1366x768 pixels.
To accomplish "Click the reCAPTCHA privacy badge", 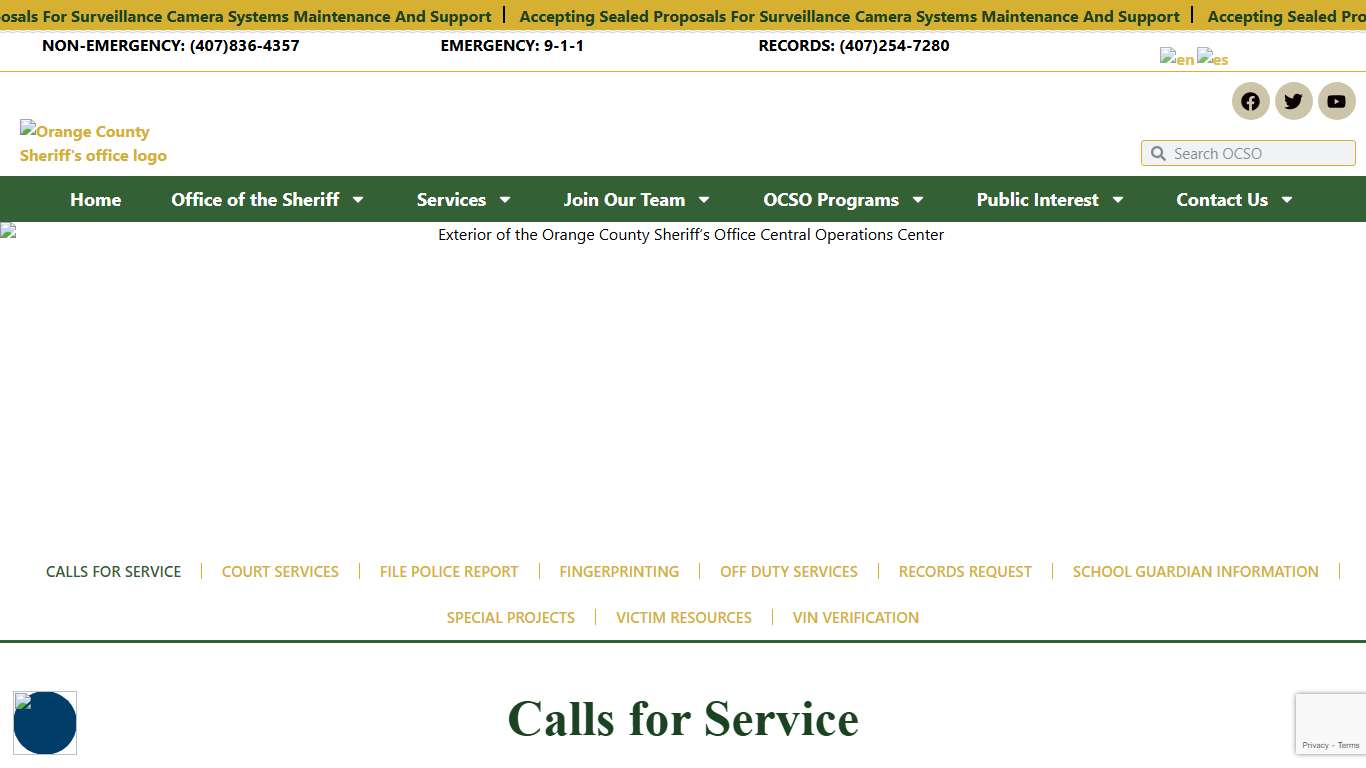I will tap(1330, 723).
